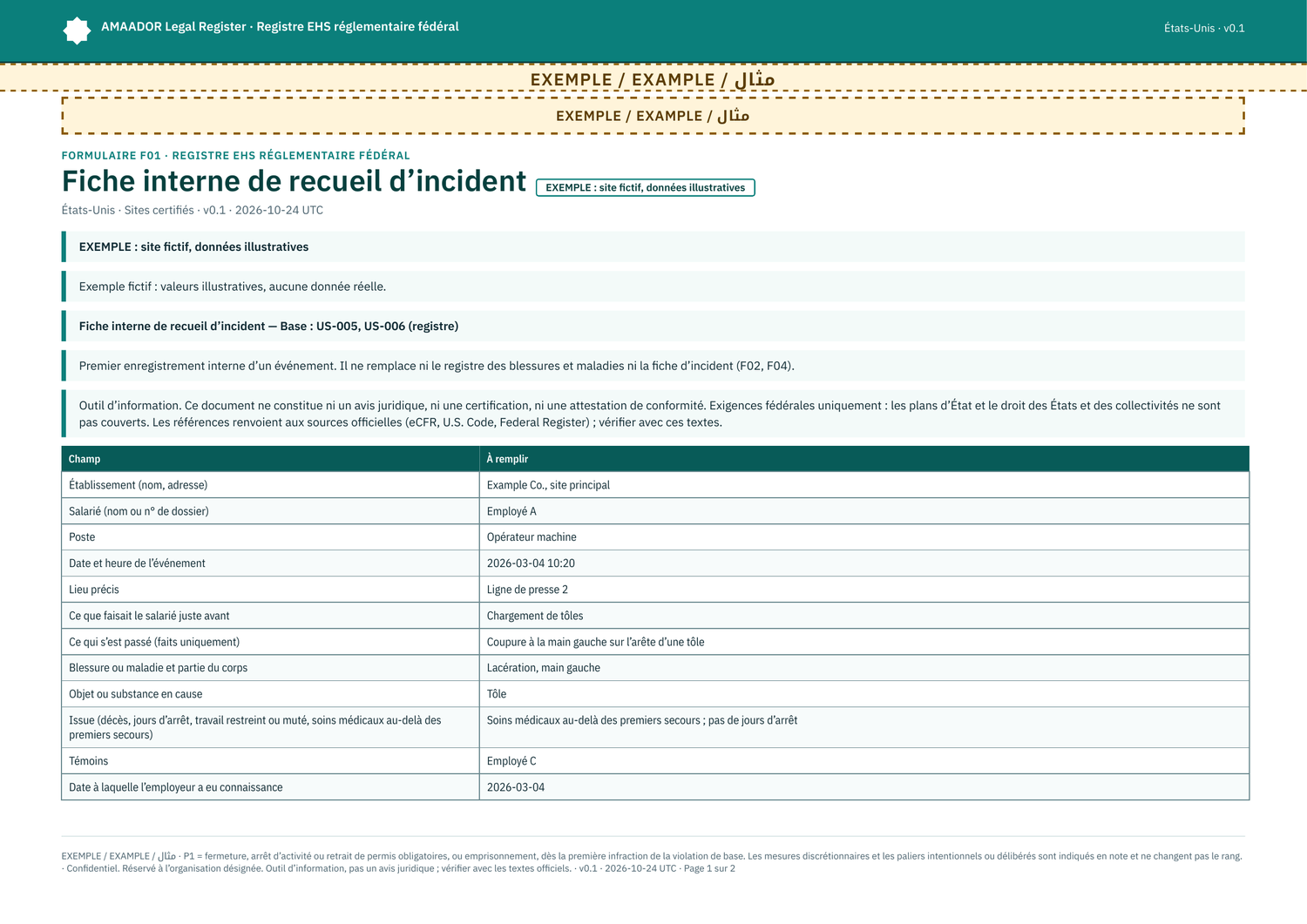Click the note 'Base : US-005, US-006 (registre)'

point(653,326)
